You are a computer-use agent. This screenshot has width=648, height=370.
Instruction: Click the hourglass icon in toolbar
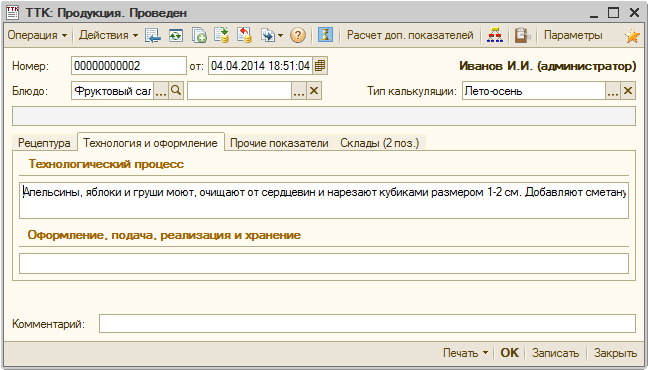tap(325, 35)
